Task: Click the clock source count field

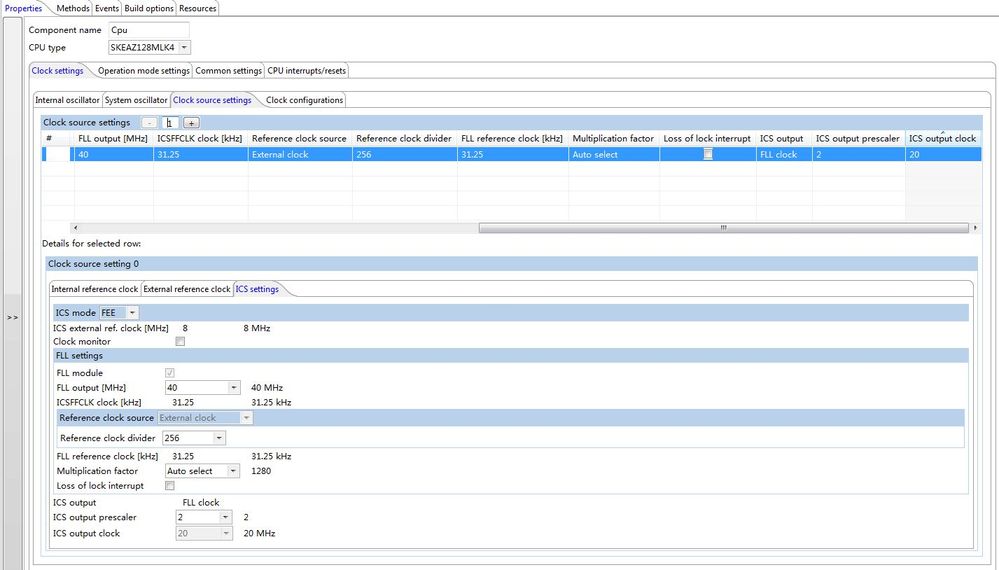Action: (170, 122)
